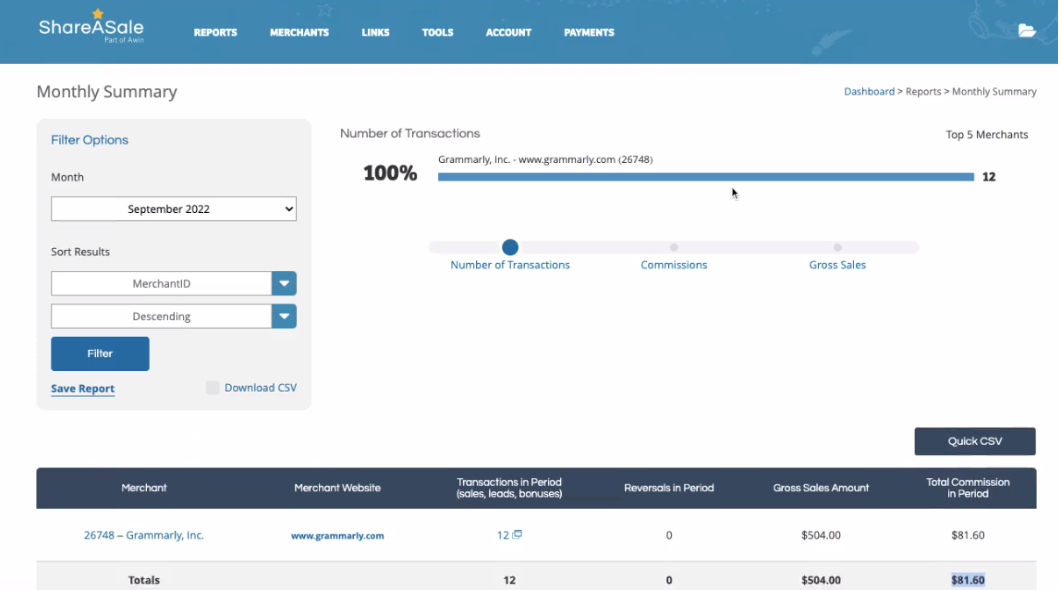The height and width of the screenshot is (590, 1062).
Task: Click the 100% percentage figure
Action: [390, 173]
